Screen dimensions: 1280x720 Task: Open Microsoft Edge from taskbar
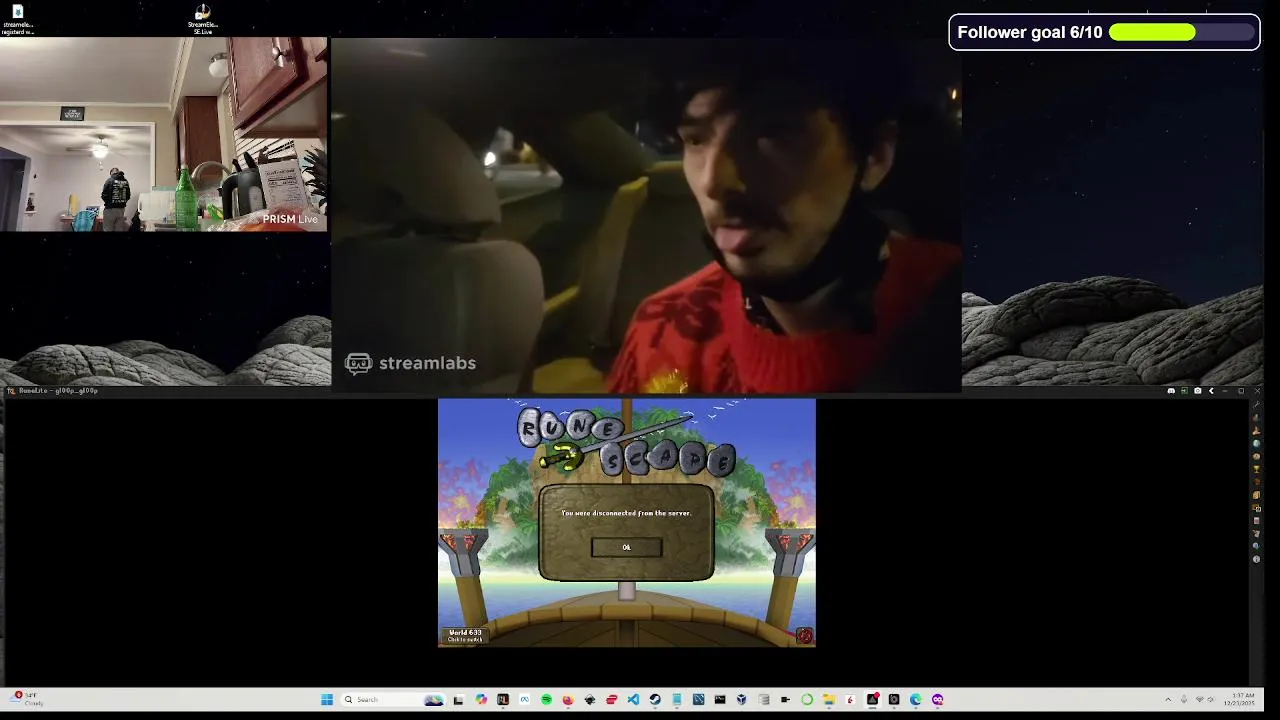click(x=915, y=699)
